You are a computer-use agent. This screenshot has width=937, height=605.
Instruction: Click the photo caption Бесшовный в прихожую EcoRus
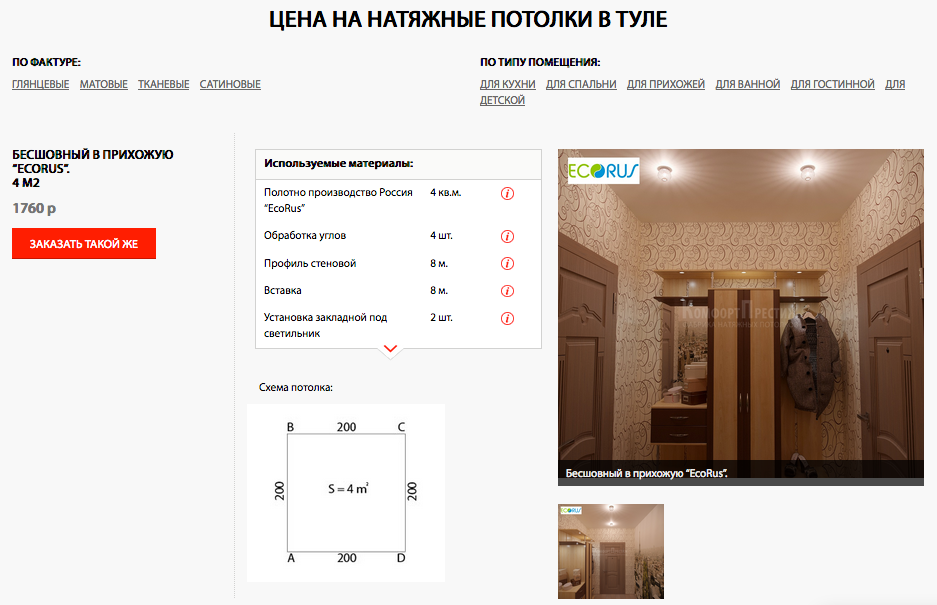point(647,473)
